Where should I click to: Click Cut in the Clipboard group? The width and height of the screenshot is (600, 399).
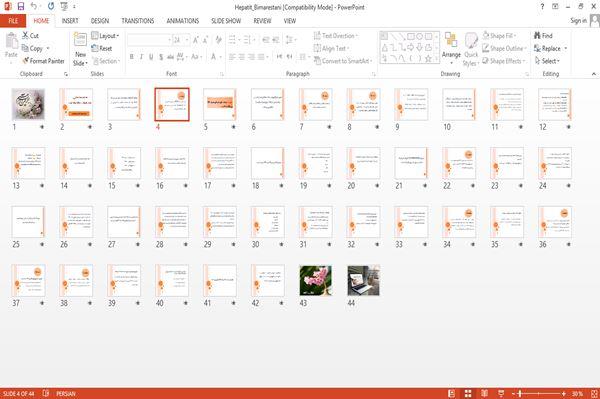coord(30,36)
